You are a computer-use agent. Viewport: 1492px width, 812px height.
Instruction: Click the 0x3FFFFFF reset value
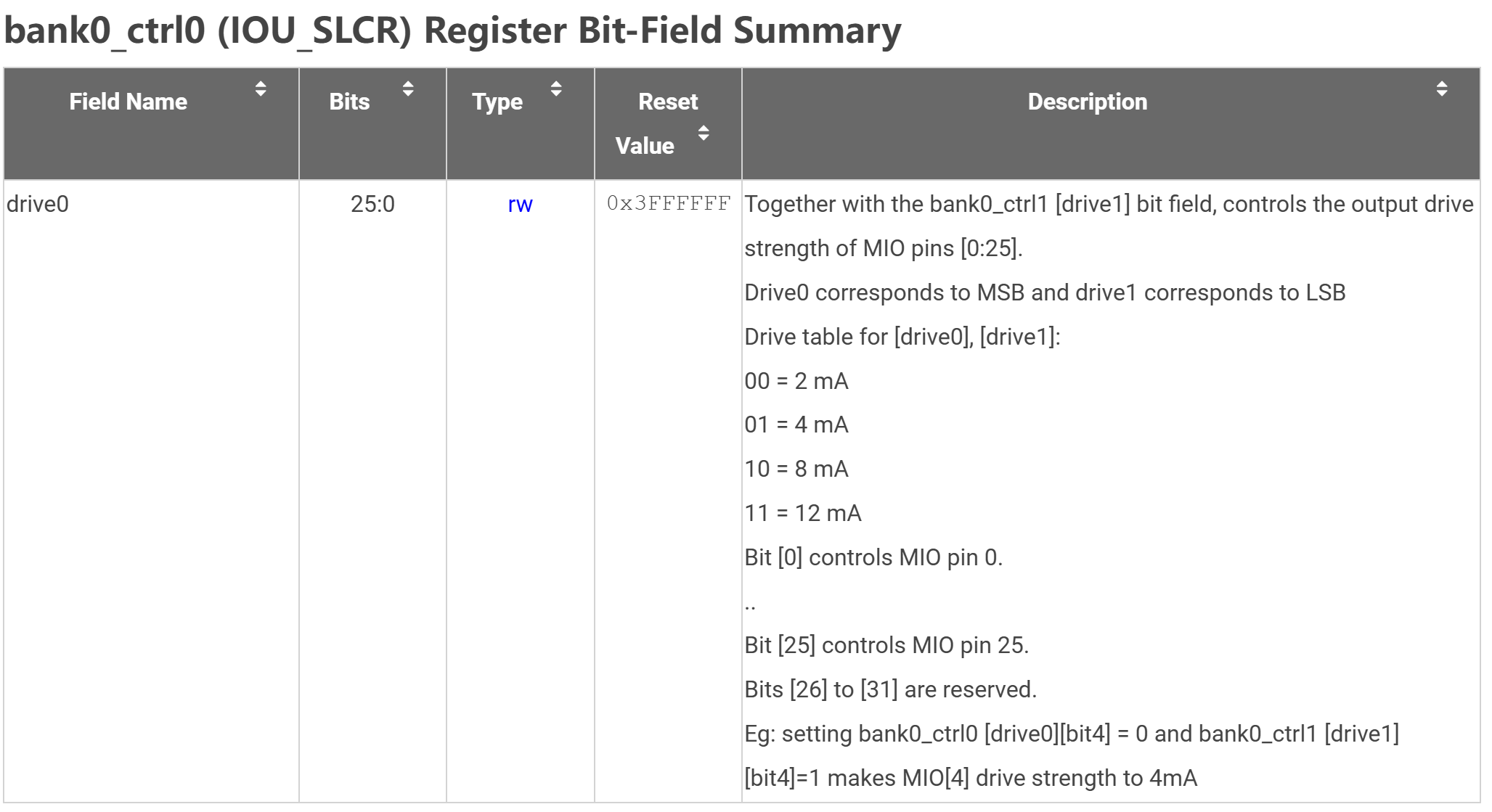click(668, 204)
